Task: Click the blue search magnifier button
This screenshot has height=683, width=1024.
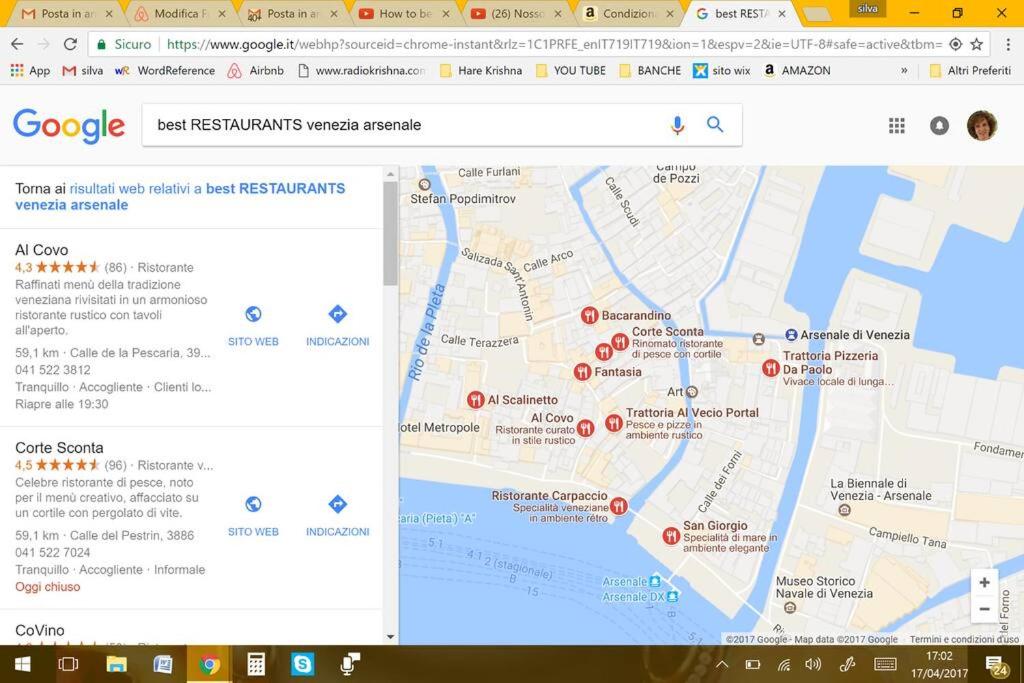Action: pyautogui.click(x=715, y=124)
